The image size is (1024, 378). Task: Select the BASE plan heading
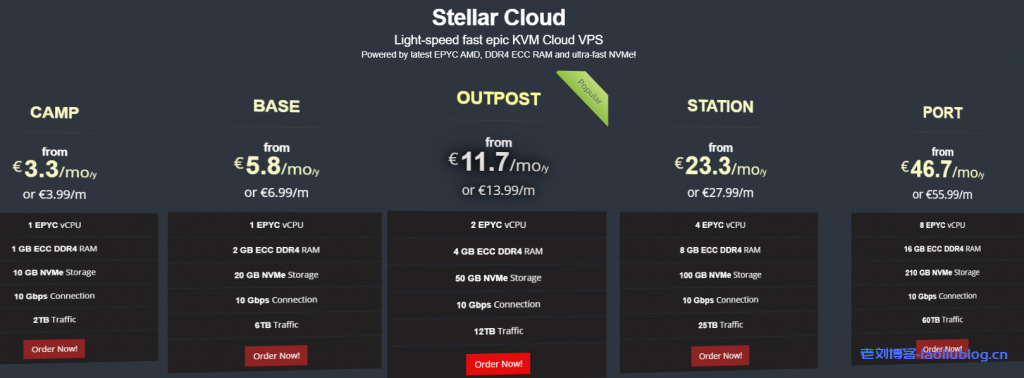click(276, 106)
